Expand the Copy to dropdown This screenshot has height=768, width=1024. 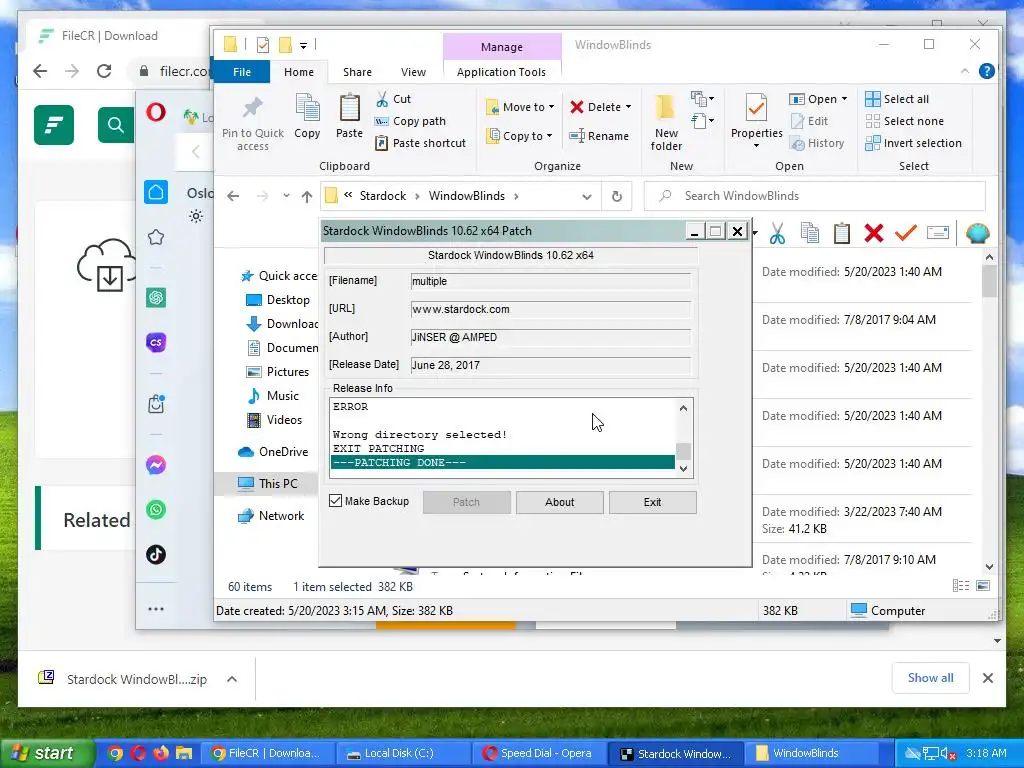[549, 136]
